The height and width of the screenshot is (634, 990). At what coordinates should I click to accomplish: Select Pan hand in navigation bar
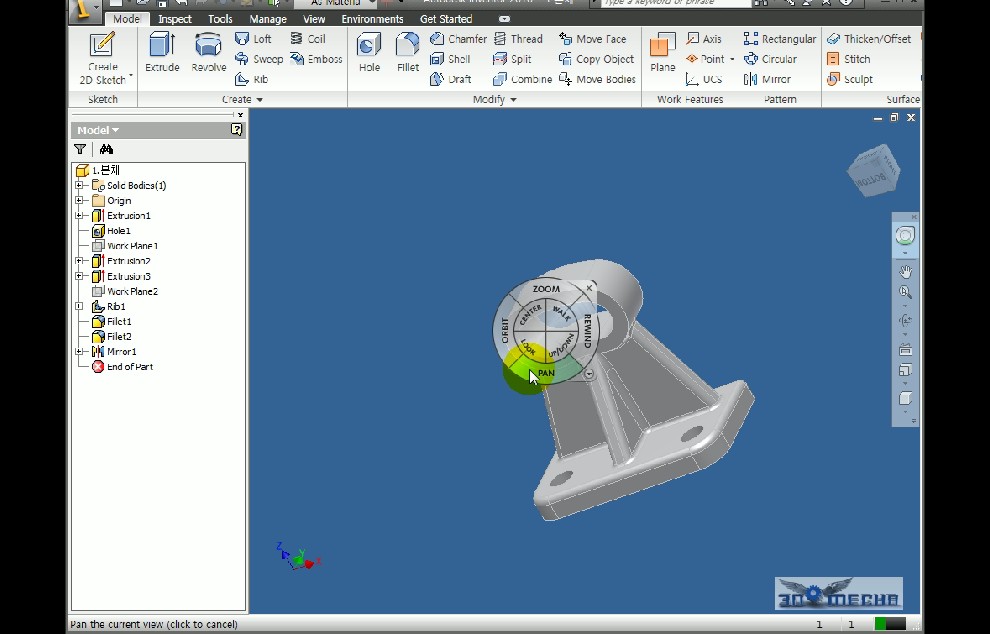(905, 272)
